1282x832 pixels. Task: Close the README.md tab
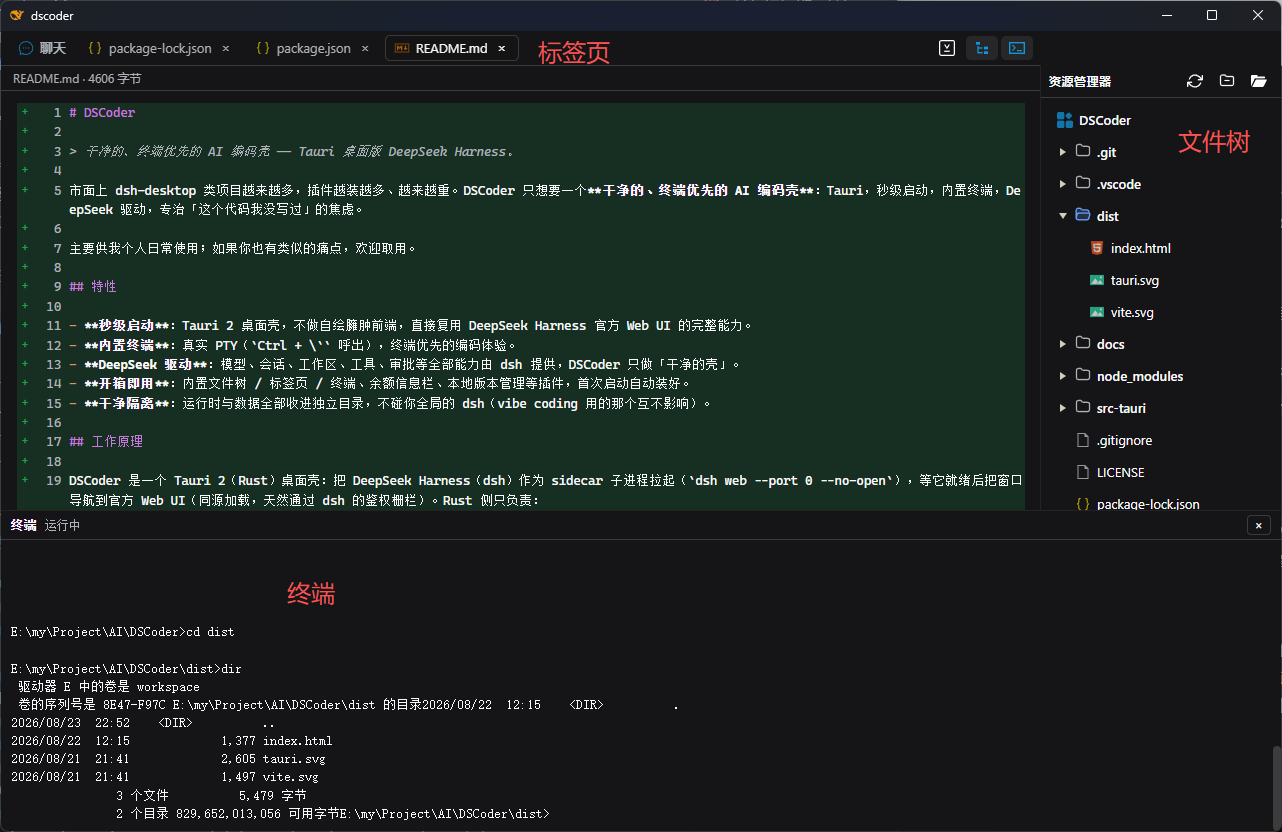click(x=502, y=48)
